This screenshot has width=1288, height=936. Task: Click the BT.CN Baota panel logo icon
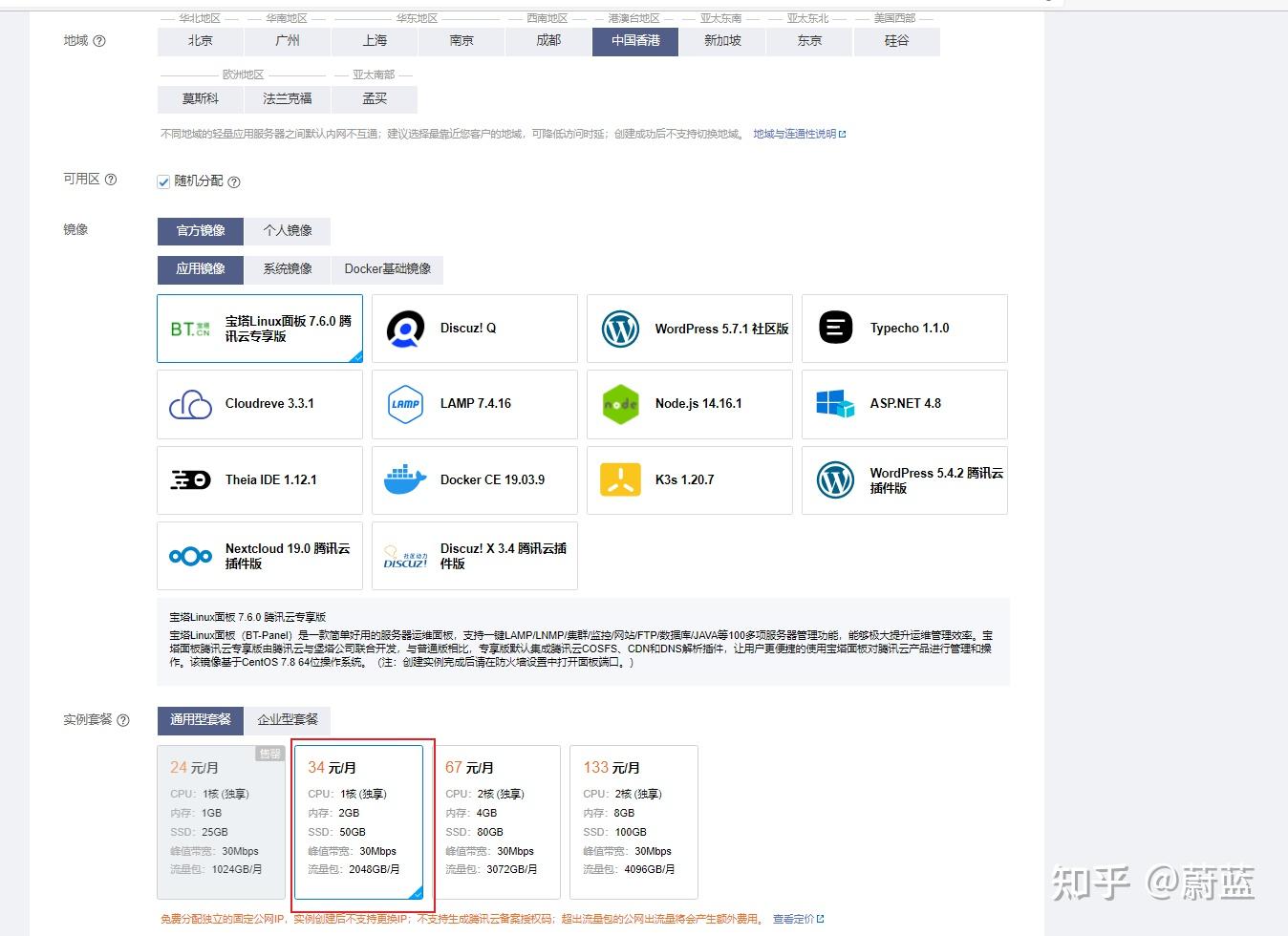pos(190,329)
